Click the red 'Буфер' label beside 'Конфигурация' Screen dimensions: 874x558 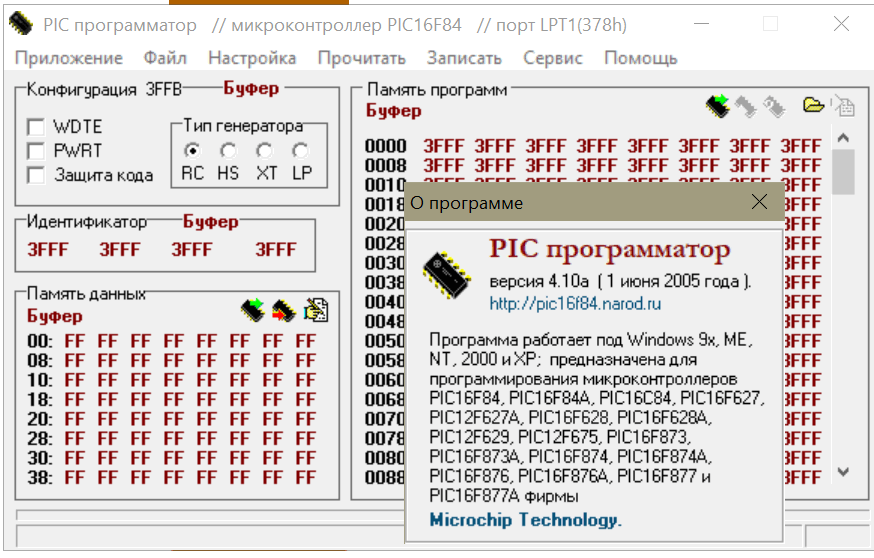[251, 88]
